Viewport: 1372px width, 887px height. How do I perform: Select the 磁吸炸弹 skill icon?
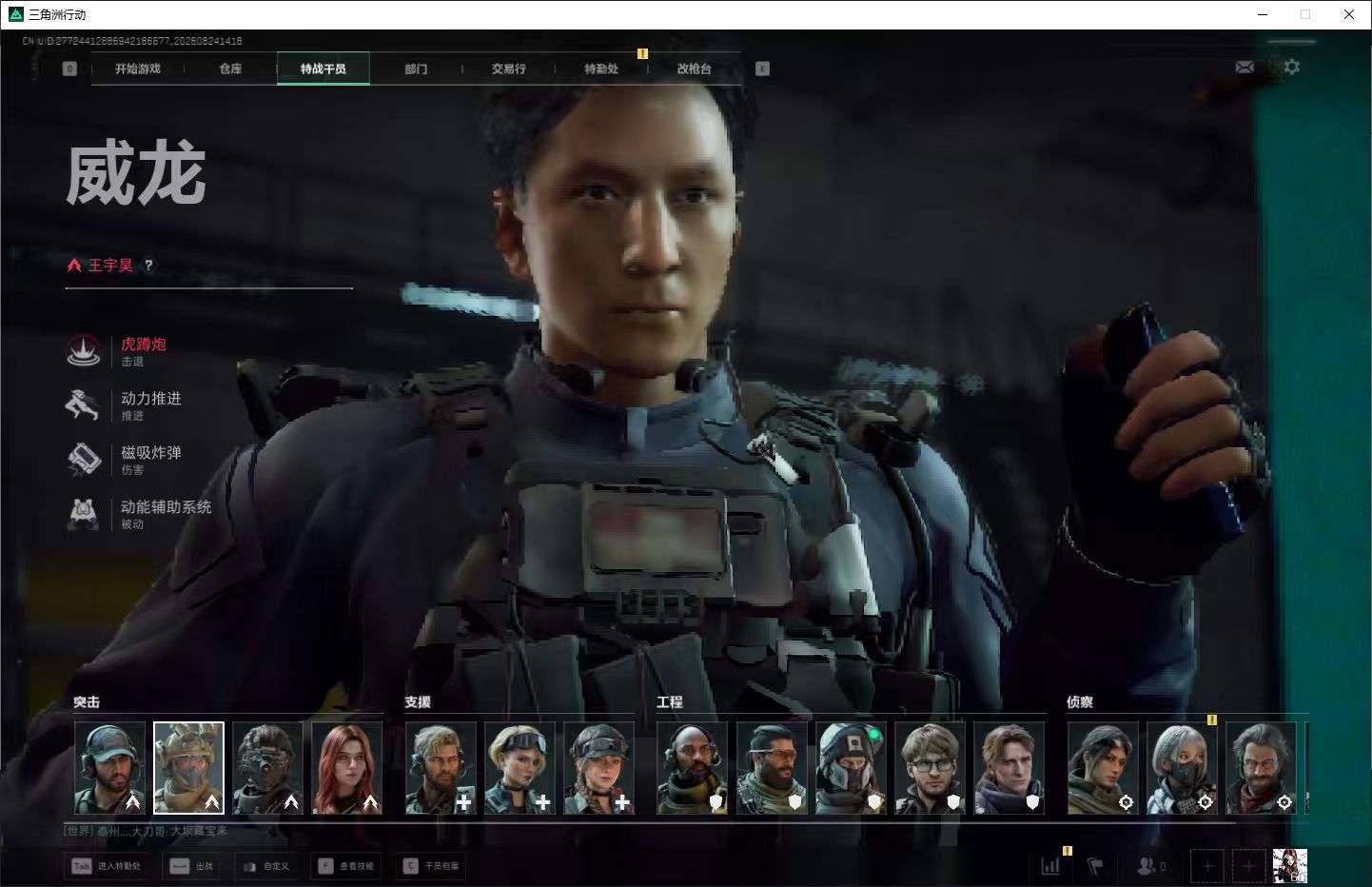(84, 460)
